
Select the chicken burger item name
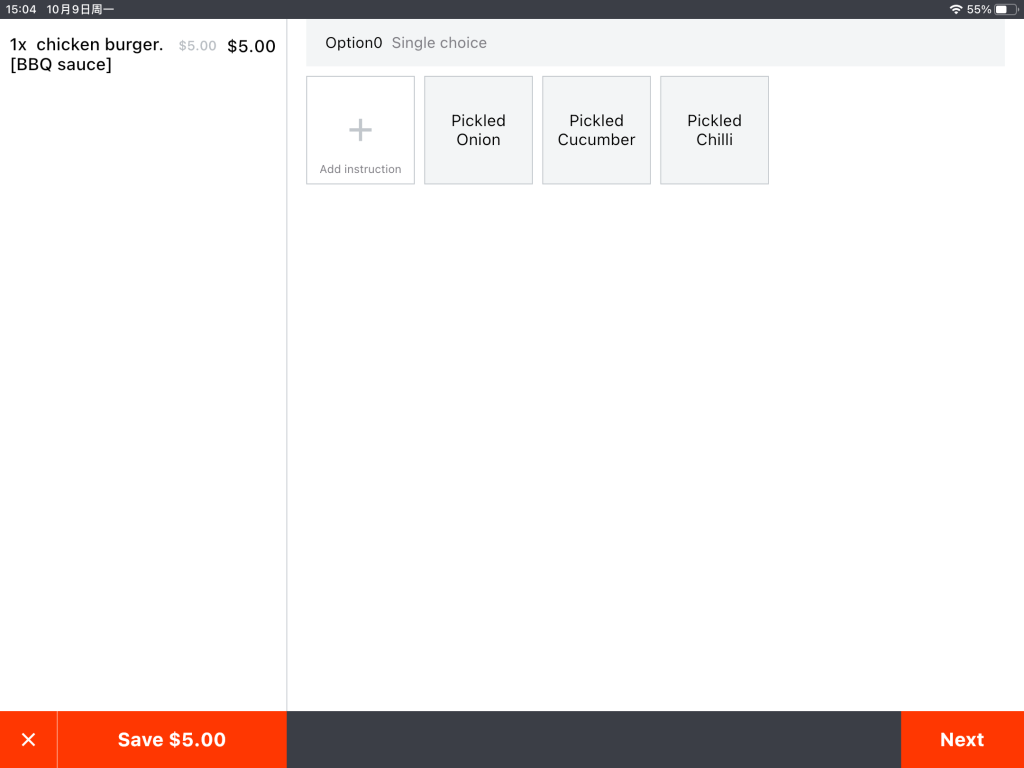99,45
